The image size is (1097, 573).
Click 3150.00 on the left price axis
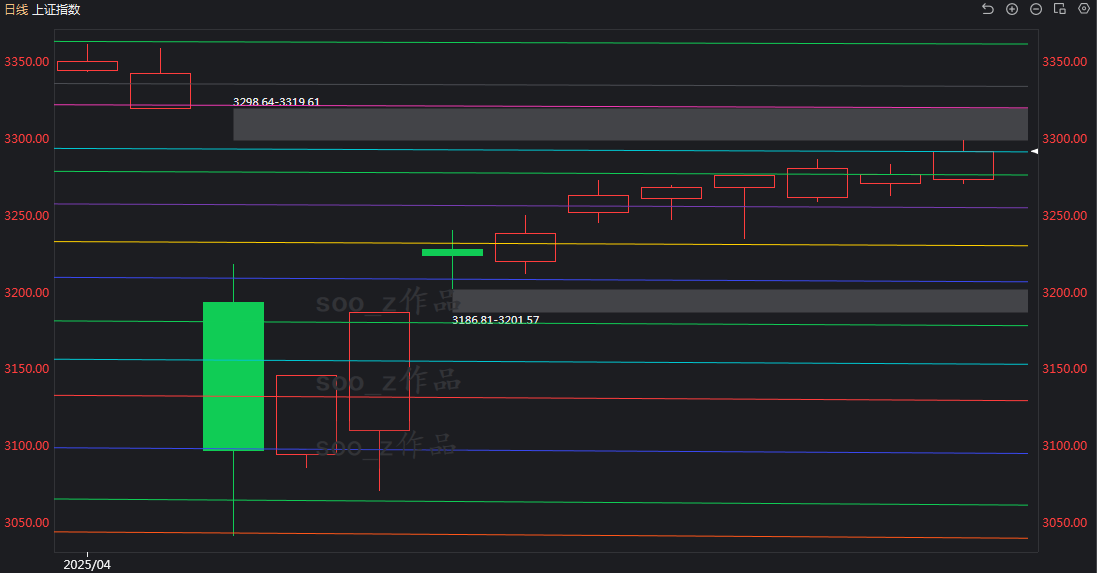tap(27, 369)
